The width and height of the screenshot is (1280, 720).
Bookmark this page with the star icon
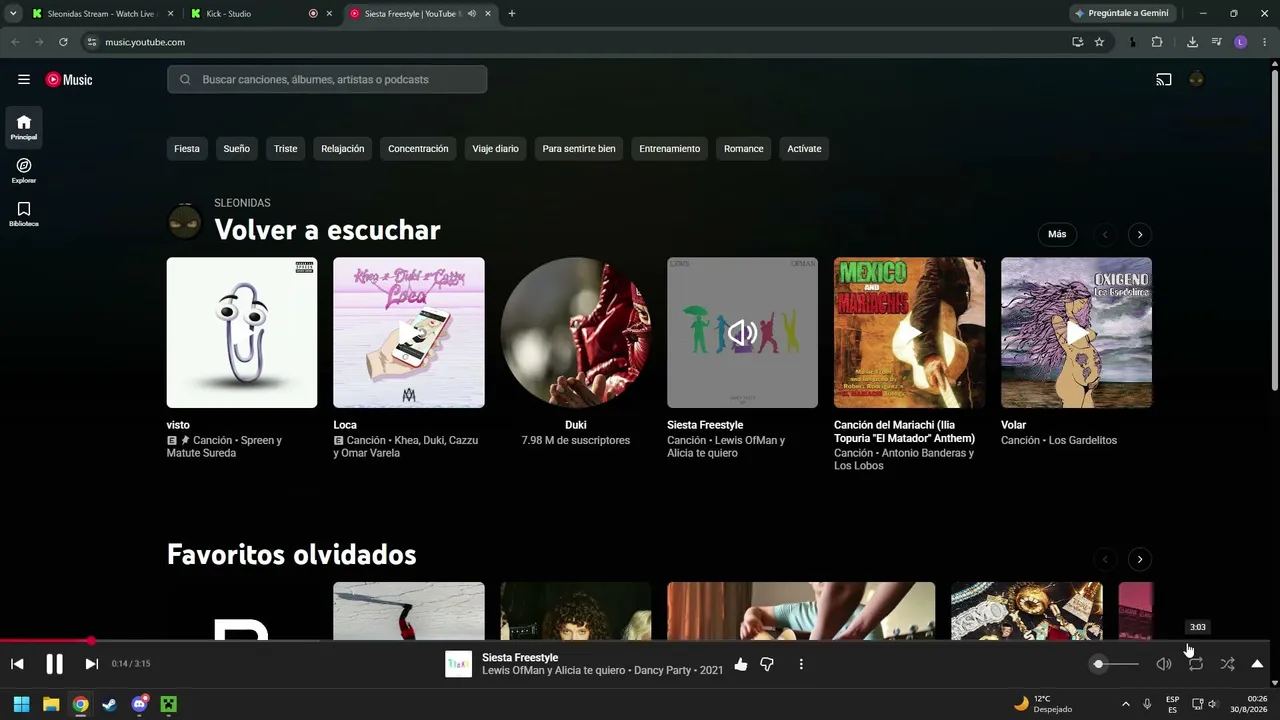1099,42
